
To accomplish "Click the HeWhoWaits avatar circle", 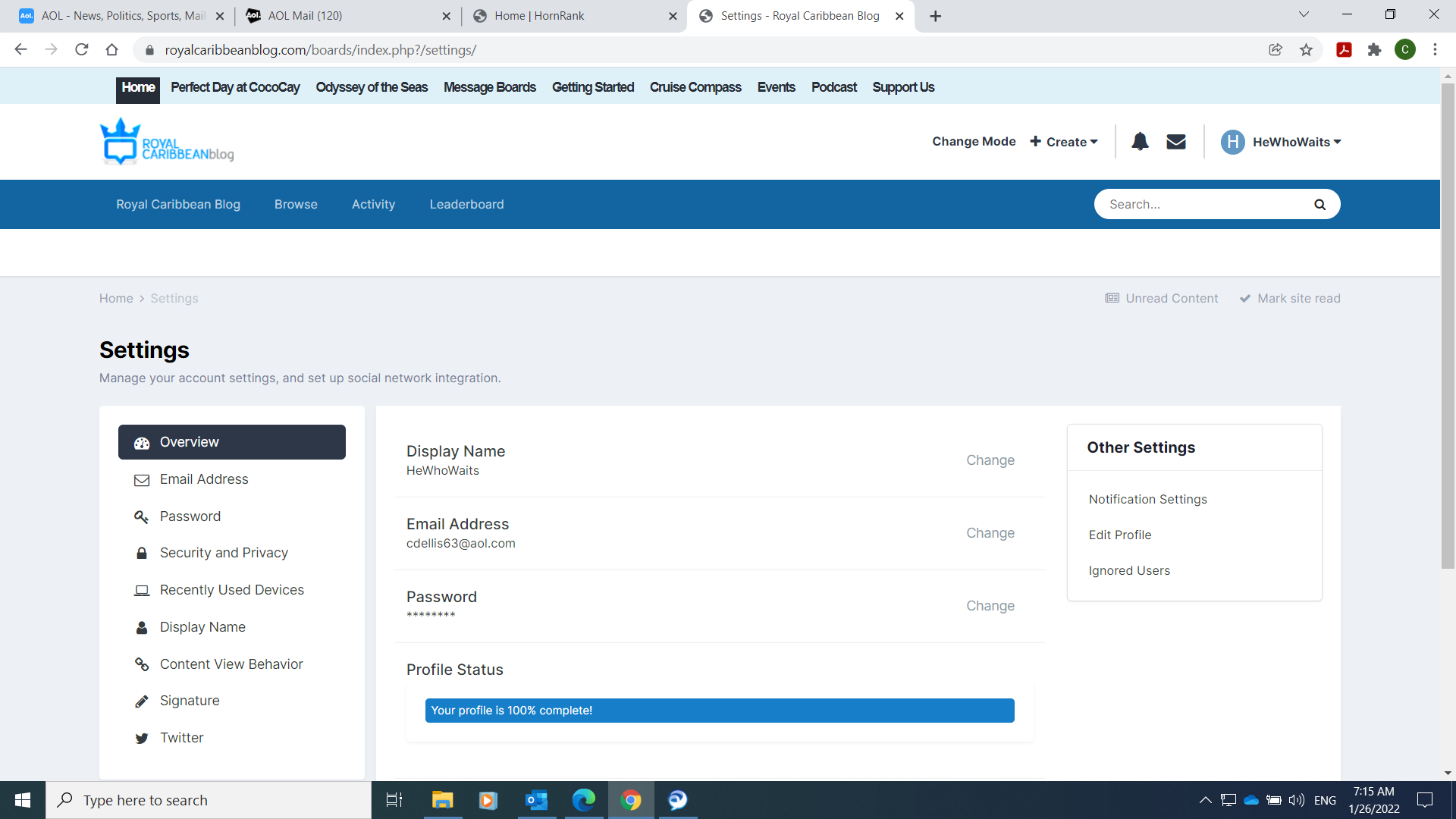I will point(1233,142).
